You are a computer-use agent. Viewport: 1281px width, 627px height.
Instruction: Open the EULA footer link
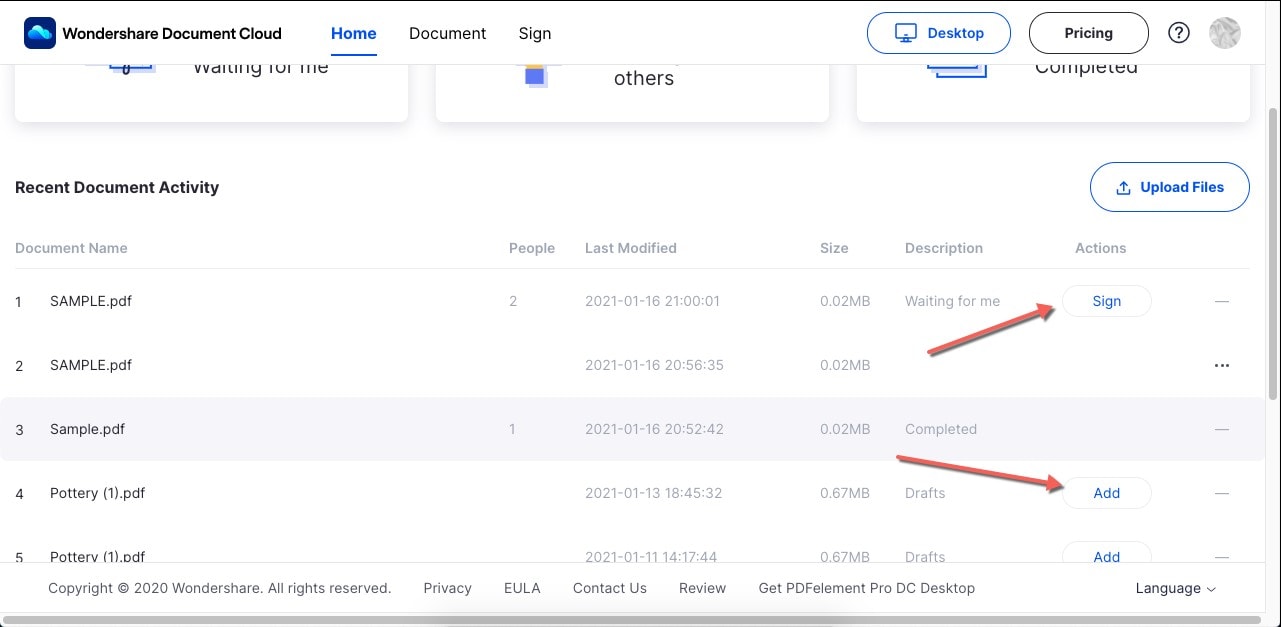tap(522, 588)
